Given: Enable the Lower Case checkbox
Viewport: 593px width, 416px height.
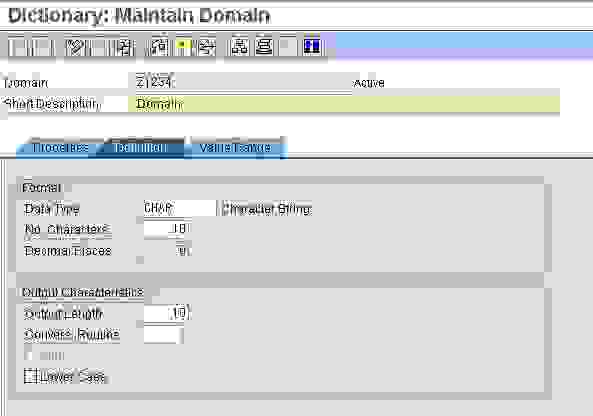Looking at the screenshot, I should coord(30,376).
